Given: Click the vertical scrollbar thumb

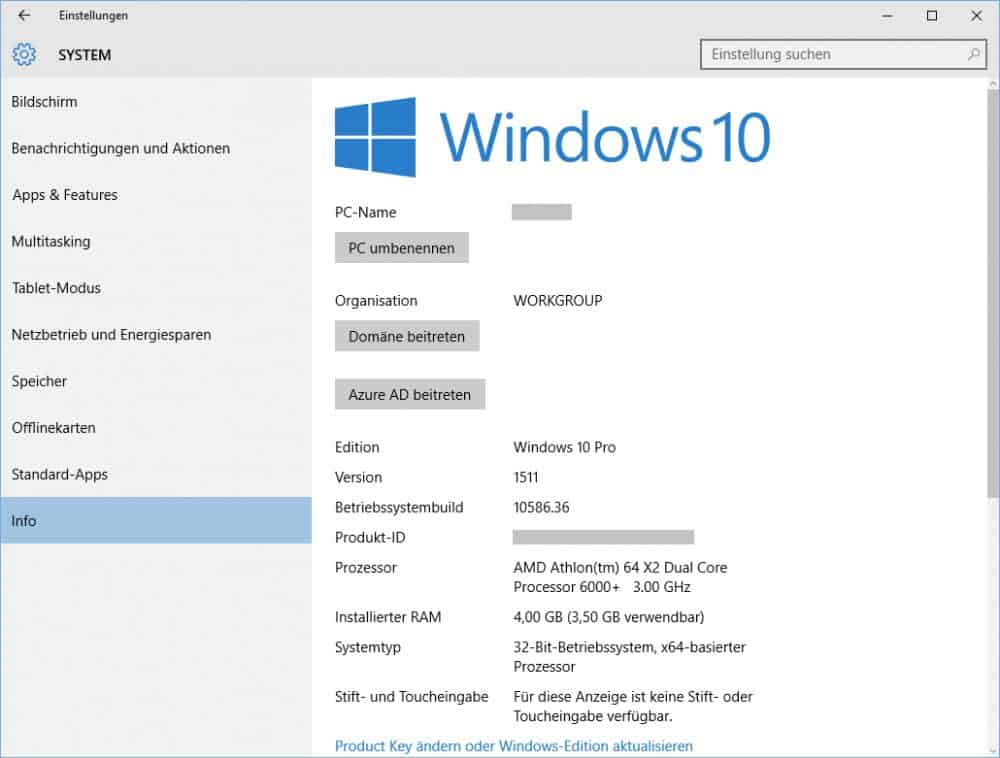Looking at the screenshot, I should [x=993, y=293].
